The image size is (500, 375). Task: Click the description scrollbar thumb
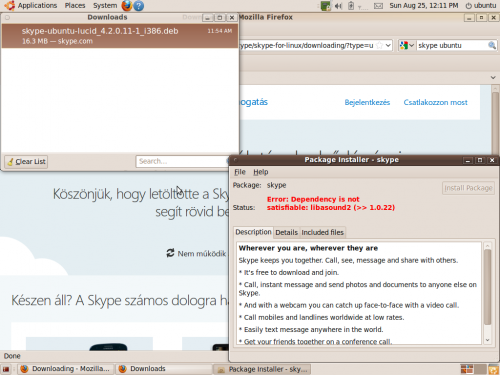point(487,287)
